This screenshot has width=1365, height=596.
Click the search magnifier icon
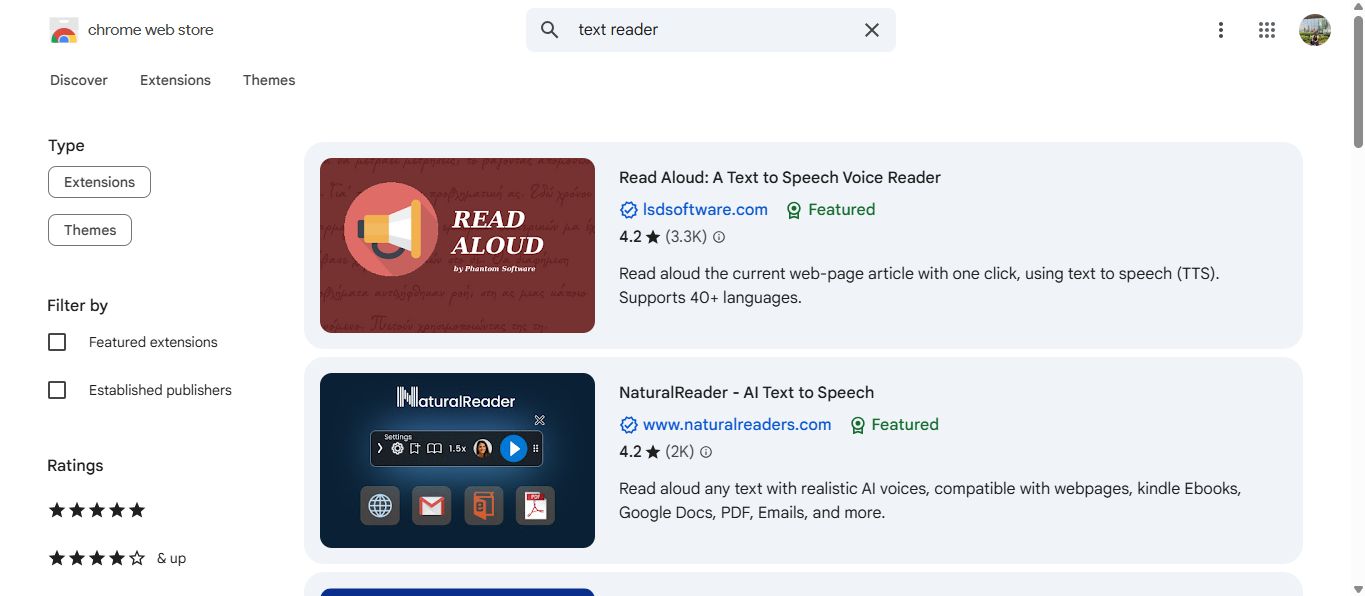tap(549, 30)
